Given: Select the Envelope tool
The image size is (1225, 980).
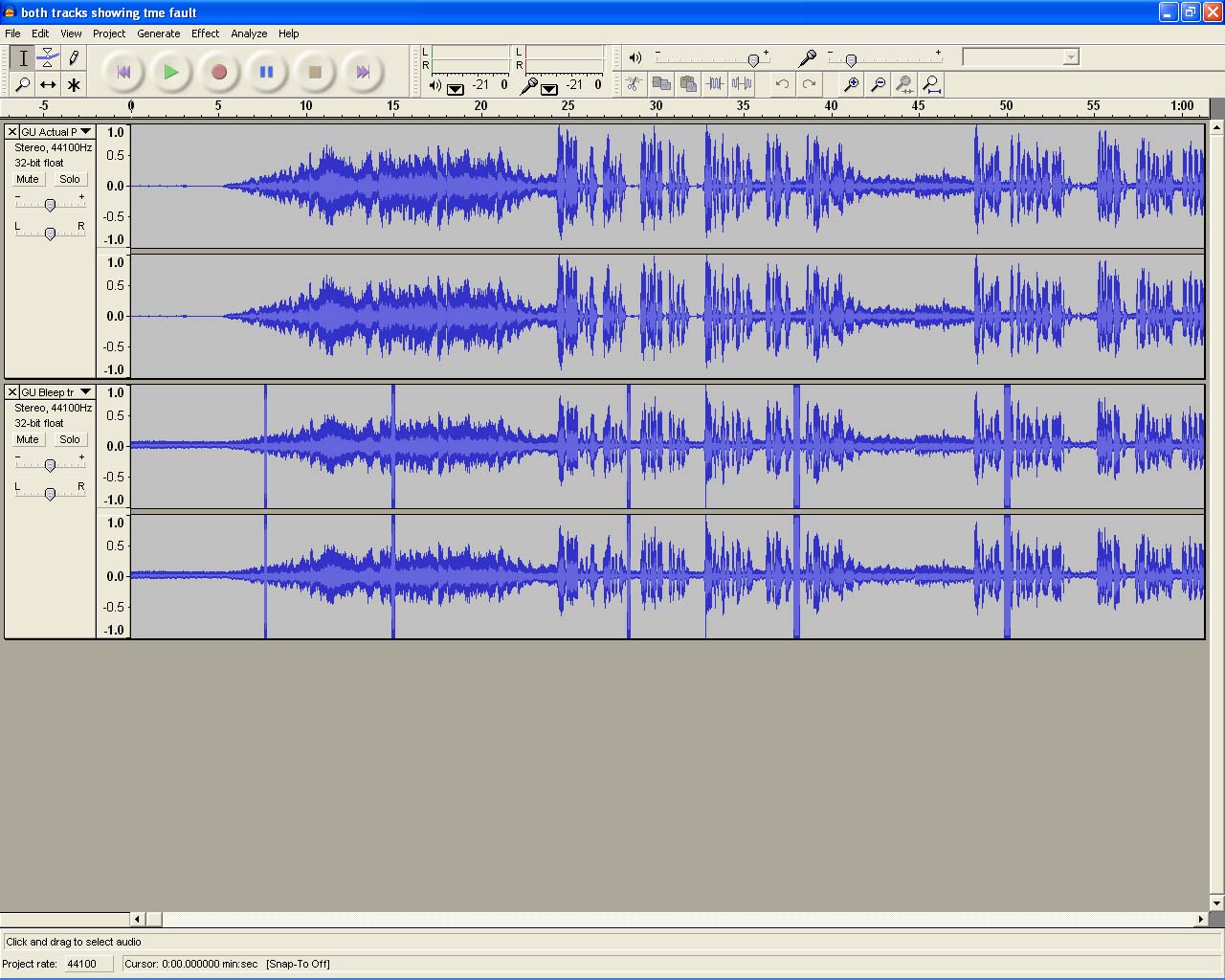Looking at the screenshot, I should [x=48, y=58].
